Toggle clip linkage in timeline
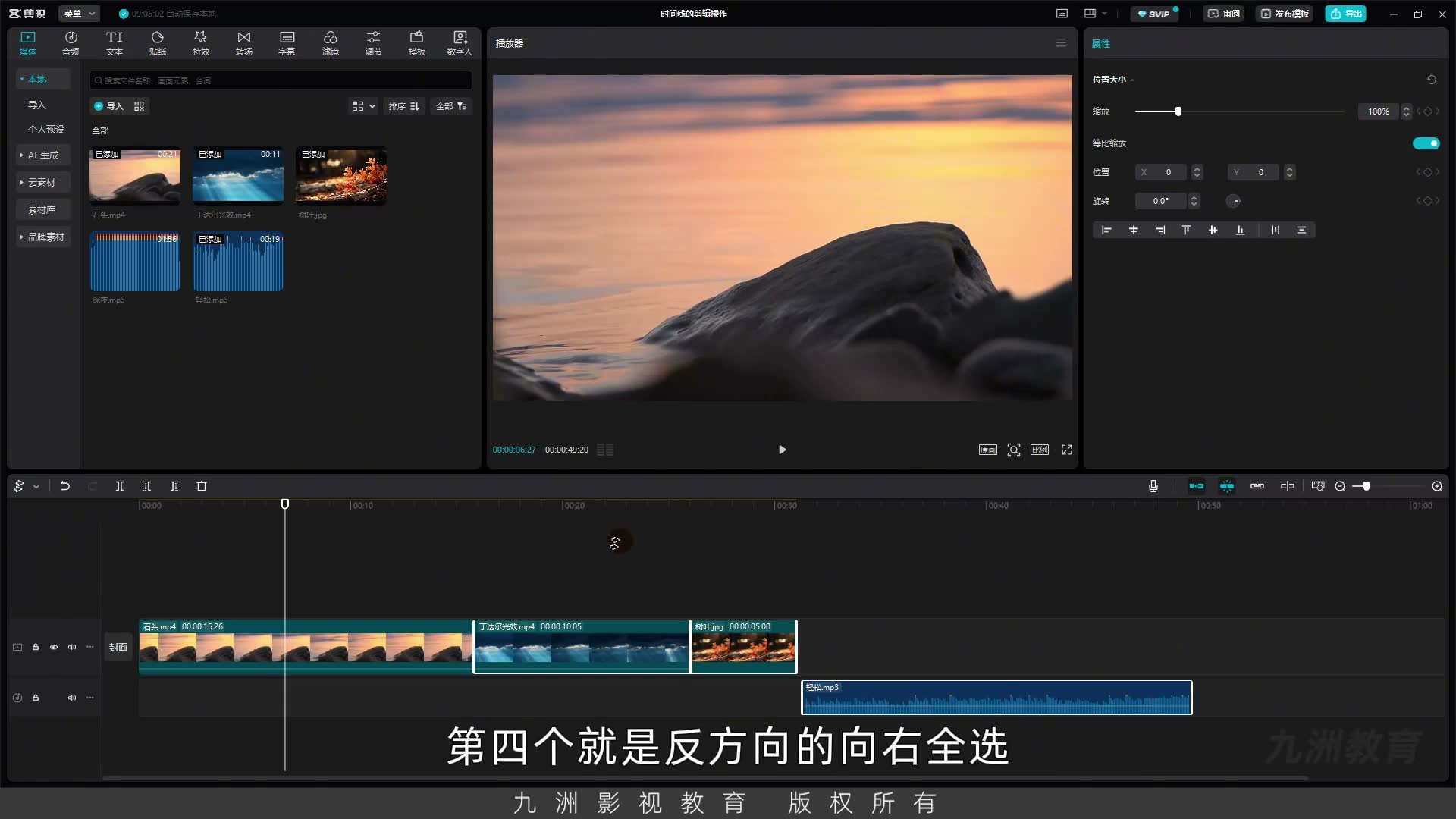Screen dimensions: 1456x819 pyautogui.click(x=1257, y=486)
